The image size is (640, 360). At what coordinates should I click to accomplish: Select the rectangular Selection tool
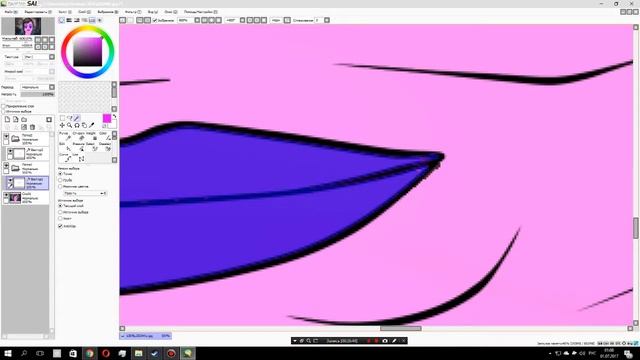(62, 118)
